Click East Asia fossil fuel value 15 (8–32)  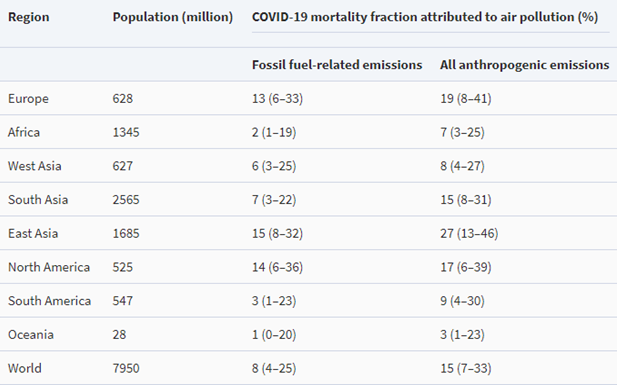click(277, 234)
